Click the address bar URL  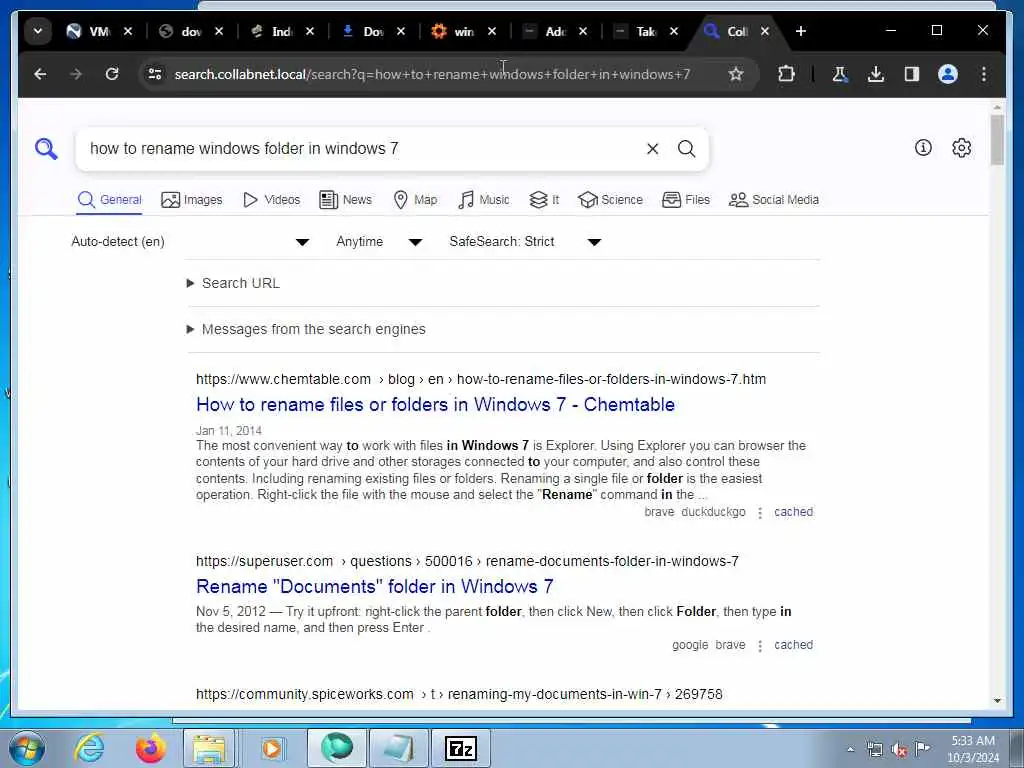click(432, 74)
